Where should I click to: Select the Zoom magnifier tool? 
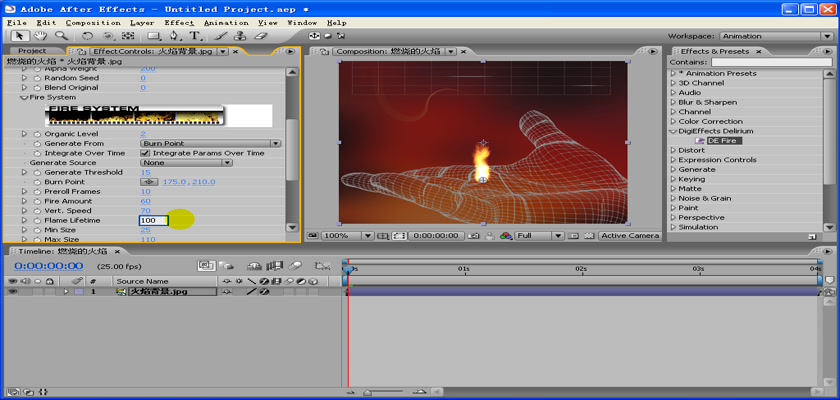pyautogui.click(x=62, y=36)
